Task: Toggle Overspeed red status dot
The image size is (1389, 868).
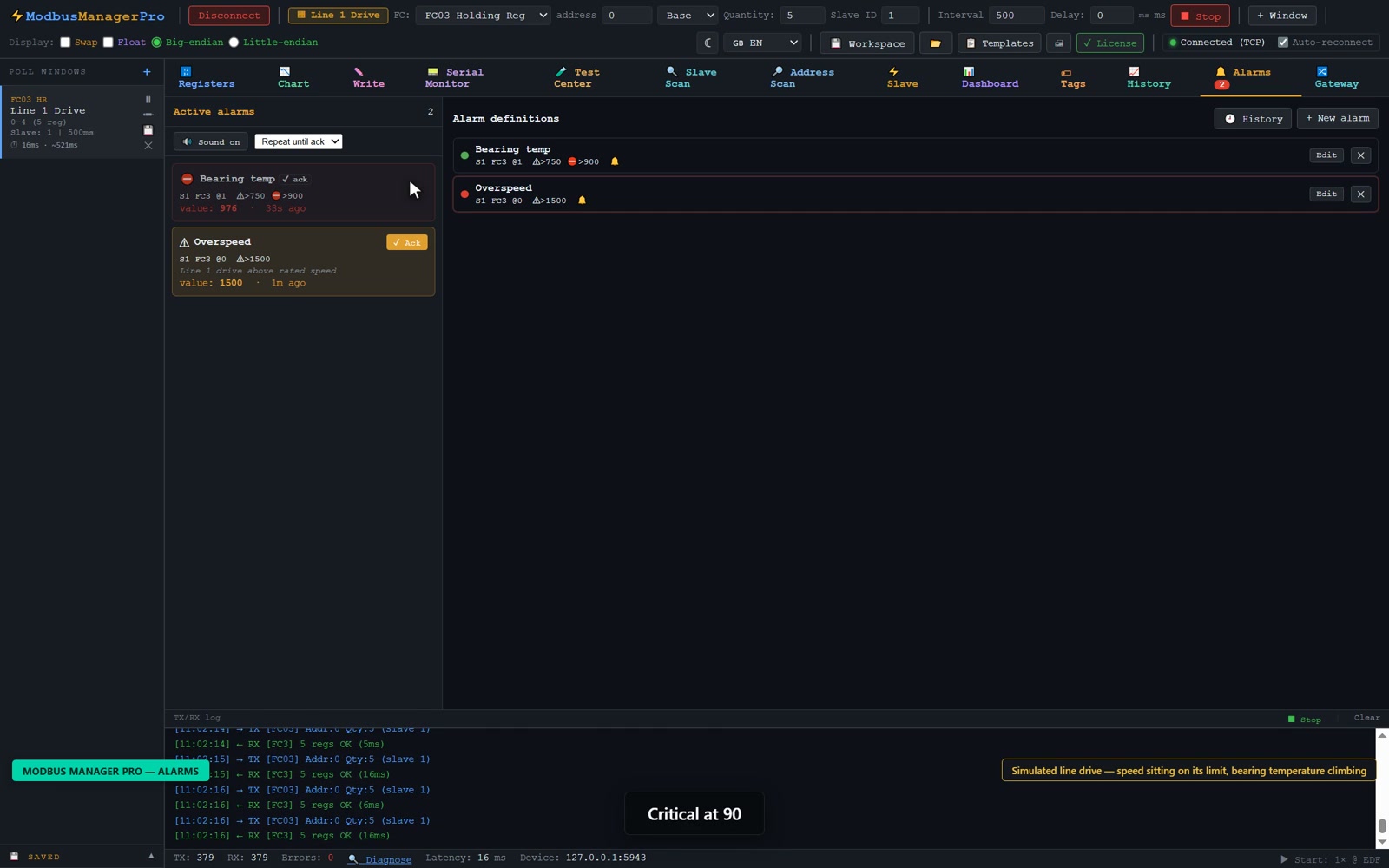Action: point(464,194)
